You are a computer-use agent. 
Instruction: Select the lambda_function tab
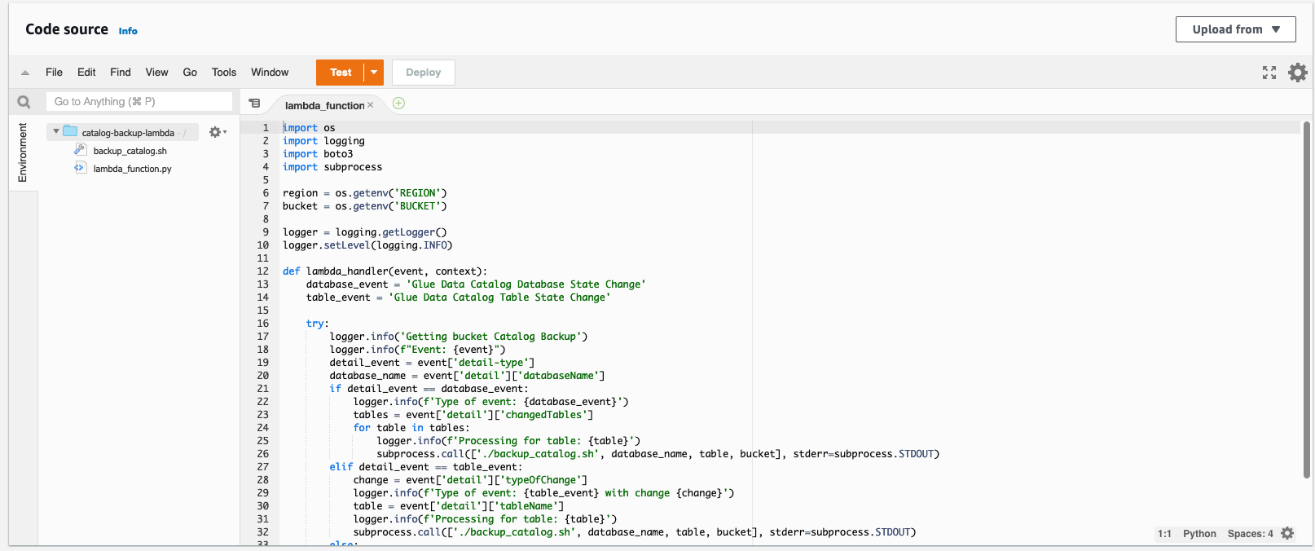tap(324, 104)
